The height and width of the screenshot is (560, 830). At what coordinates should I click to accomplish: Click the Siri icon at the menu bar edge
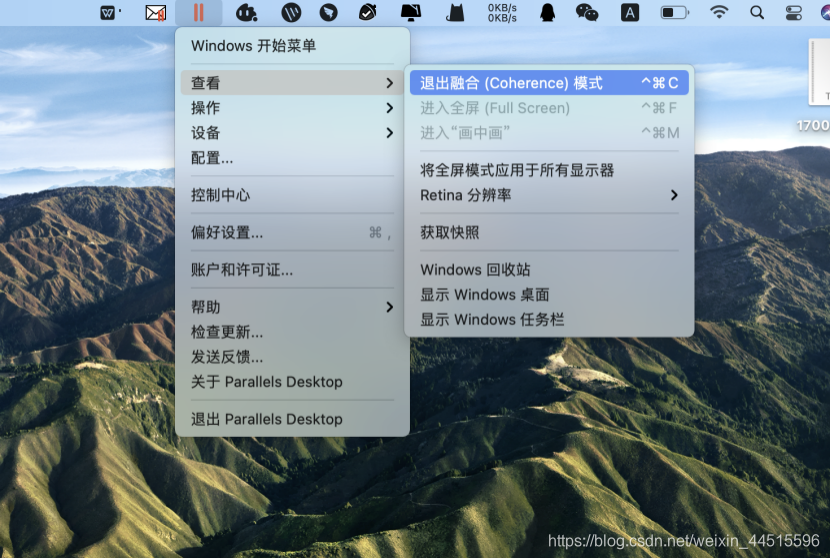point(825,12)
